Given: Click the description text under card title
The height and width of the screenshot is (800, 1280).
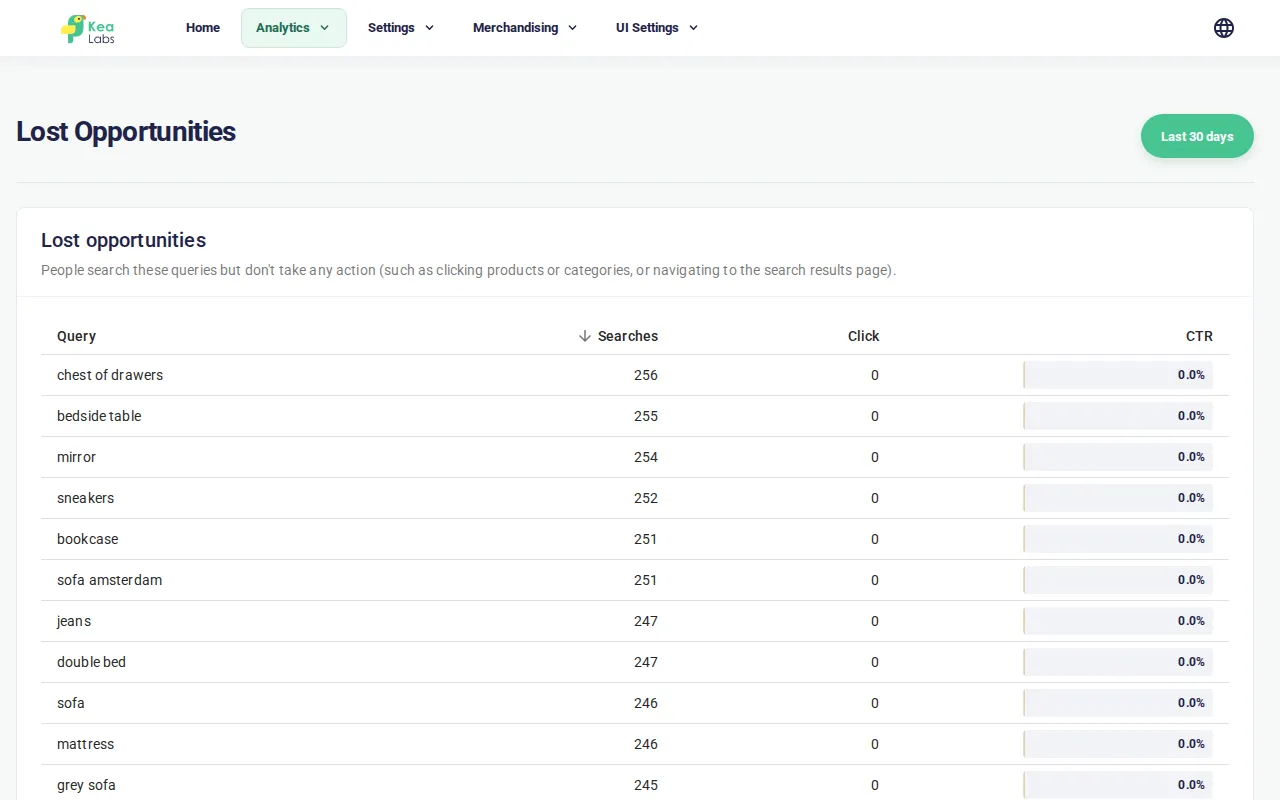Looking at the screenshot, I should [469, 270].
